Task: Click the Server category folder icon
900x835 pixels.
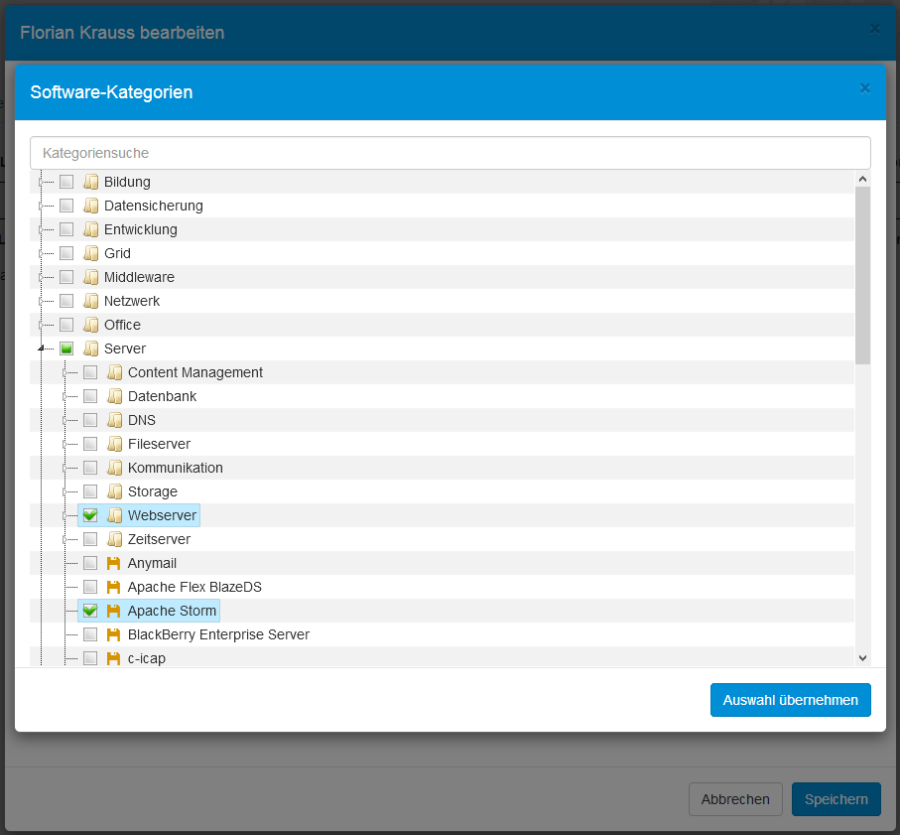Action: coord(90,348)
